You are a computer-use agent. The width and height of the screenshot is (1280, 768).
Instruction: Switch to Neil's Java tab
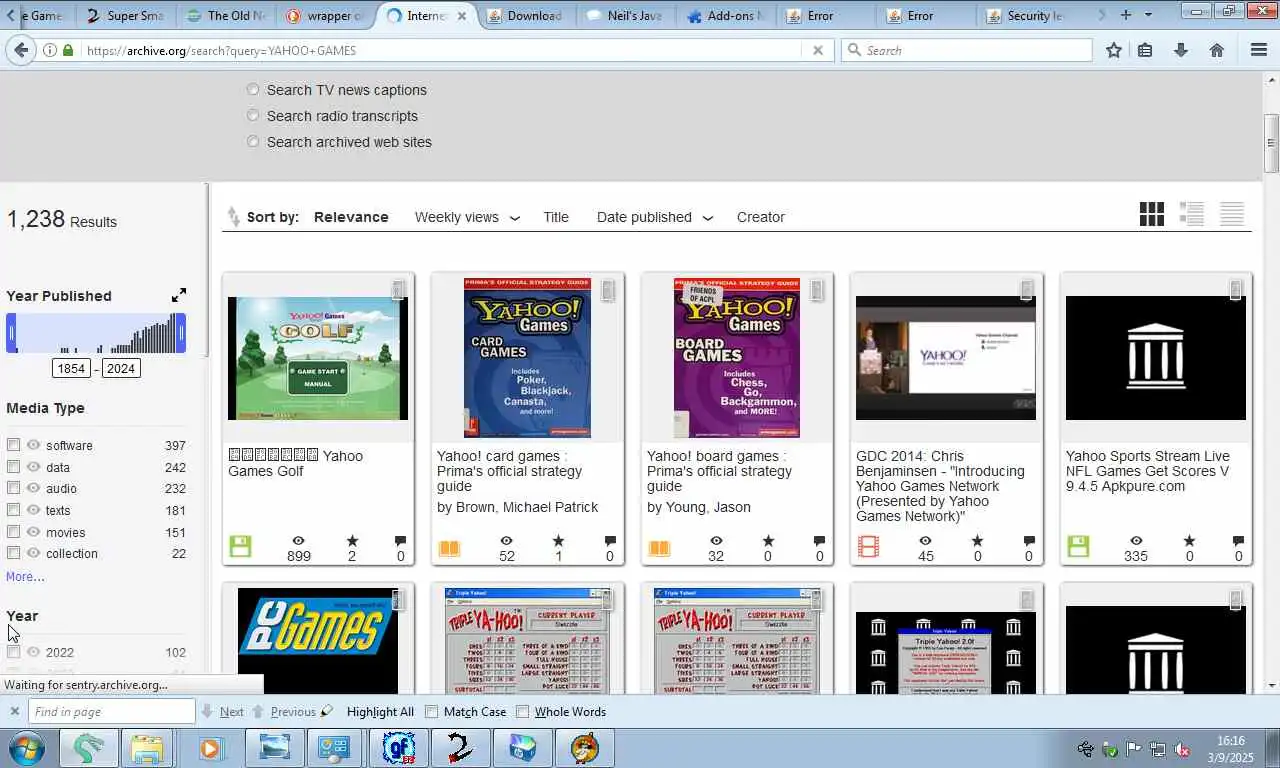point(626,15)
